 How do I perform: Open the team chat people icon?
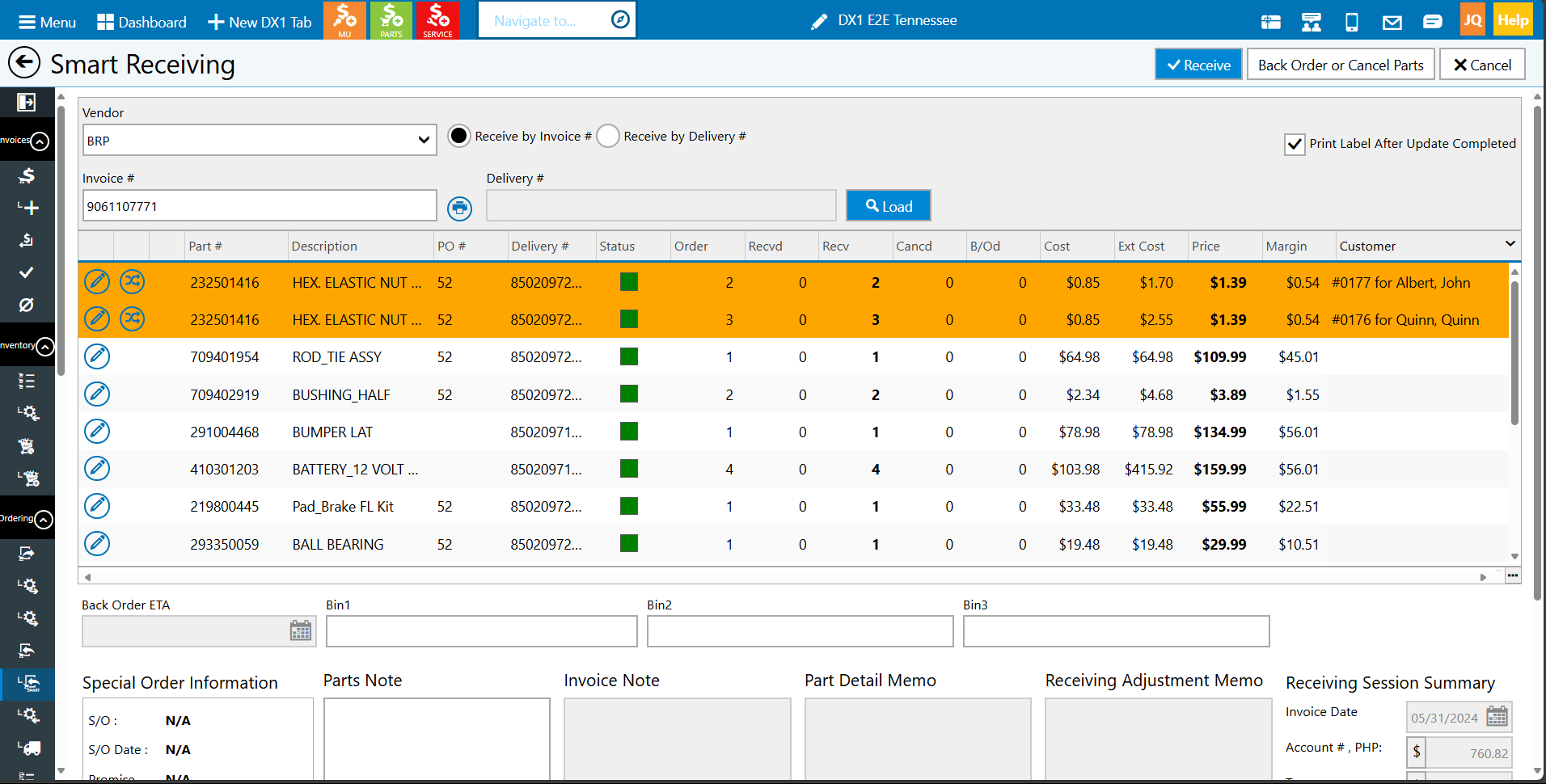tap(1312, 22)
